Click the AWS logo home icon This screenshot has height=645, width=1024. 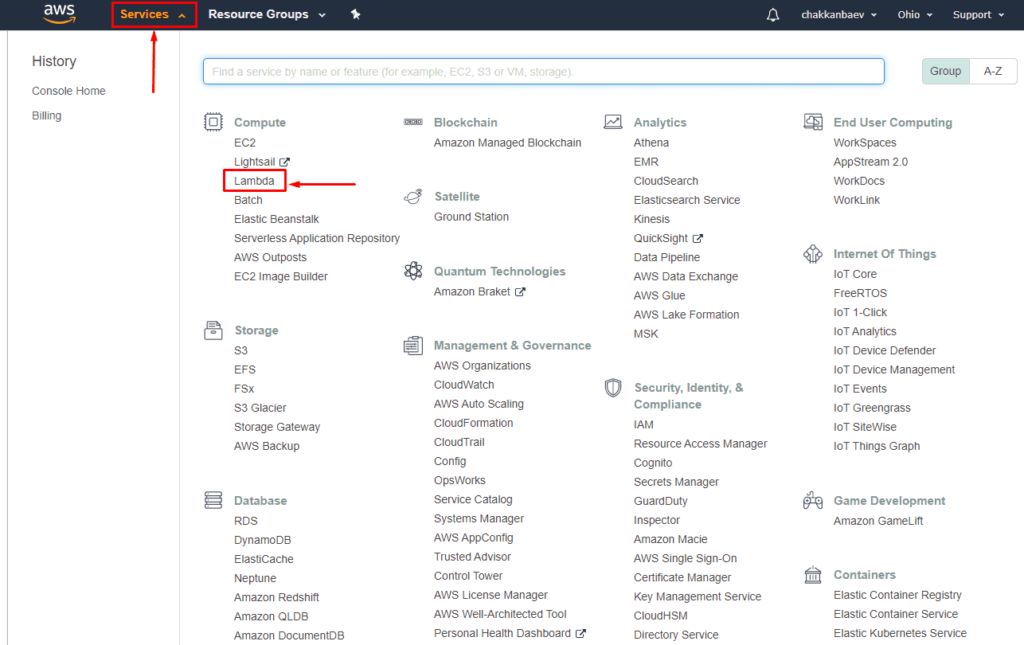[59, 14]
